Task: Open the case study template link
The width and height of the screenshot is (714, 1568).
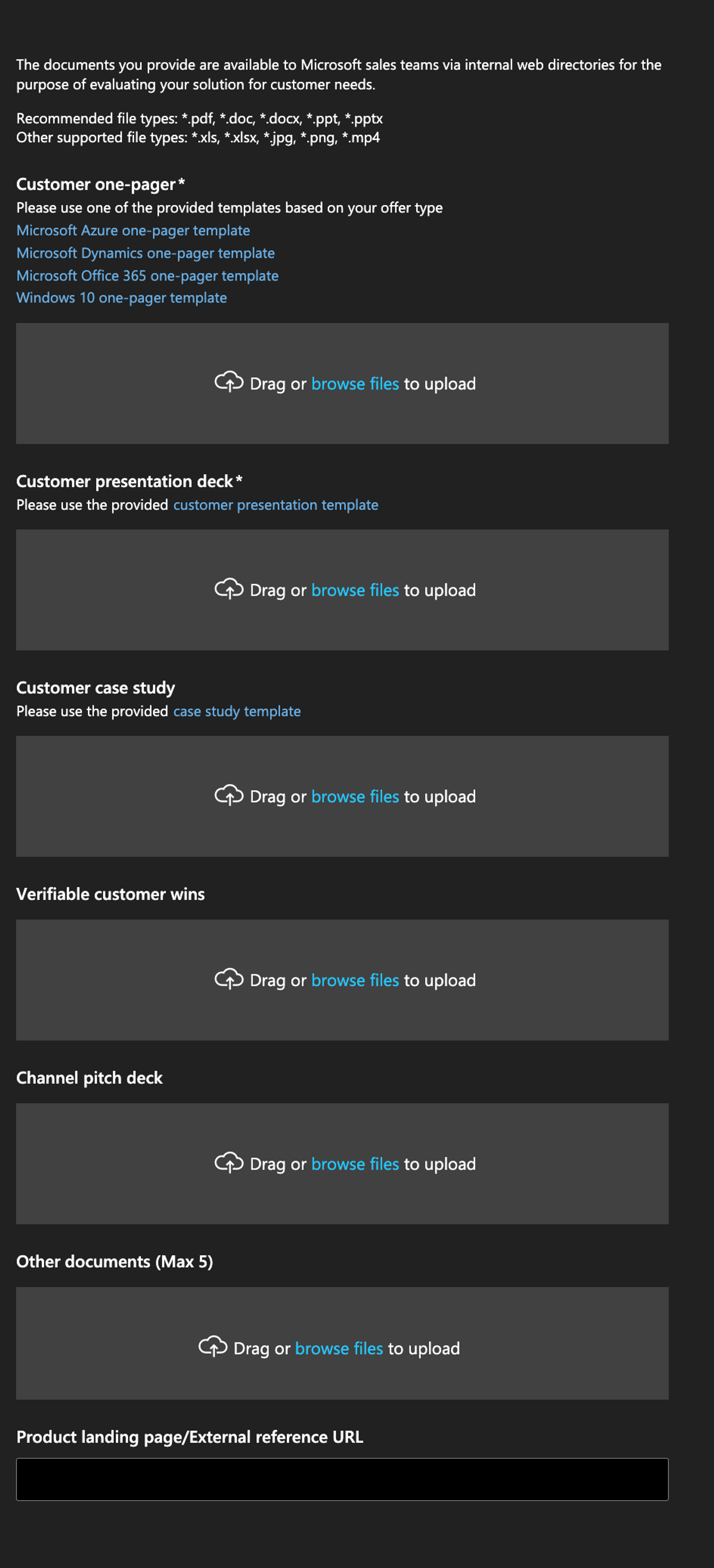Action: pos(237,712)
